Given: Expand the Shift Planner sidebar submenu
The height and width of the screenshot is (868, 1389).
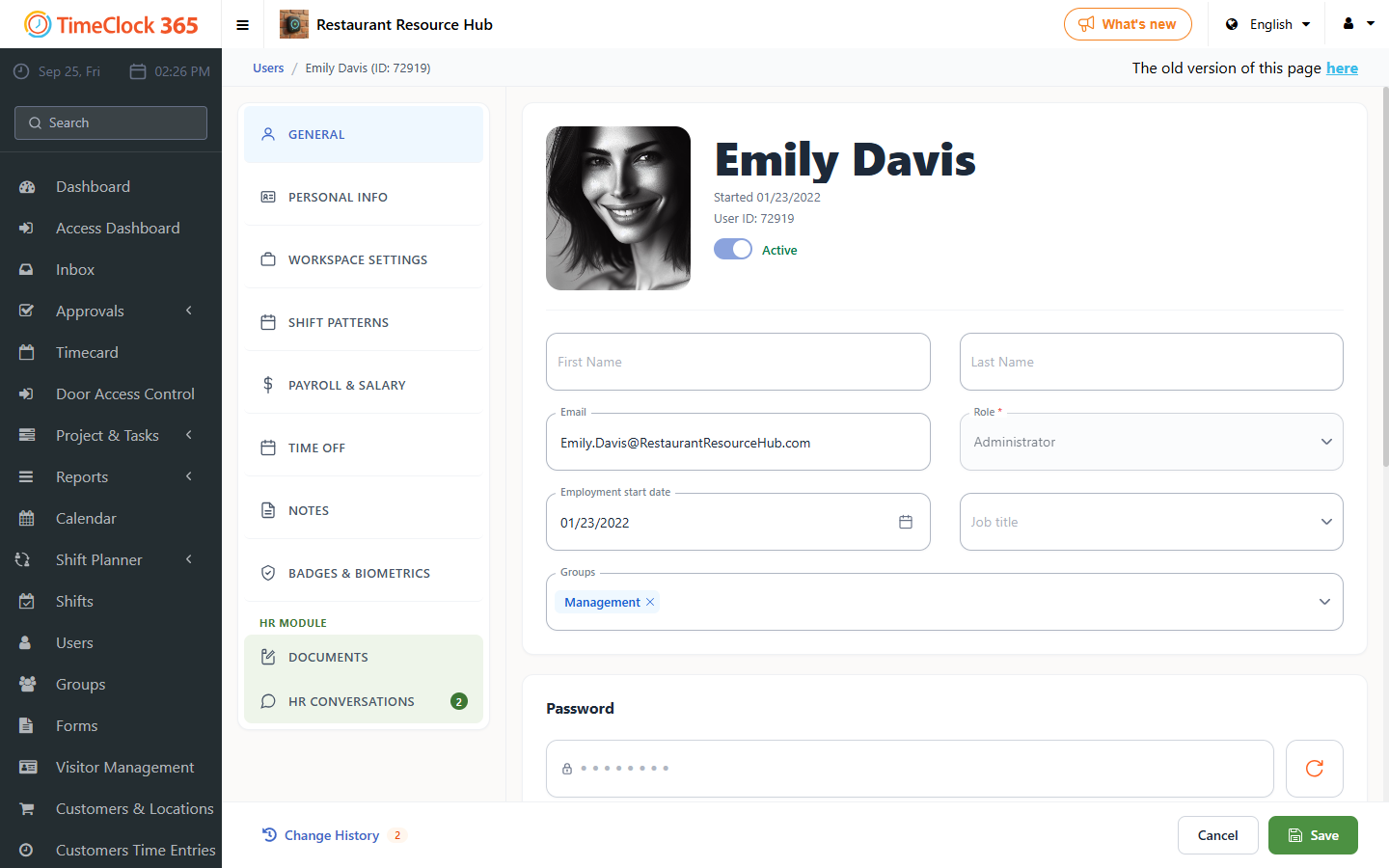Looking at the screenshot, I should point(189,559).
